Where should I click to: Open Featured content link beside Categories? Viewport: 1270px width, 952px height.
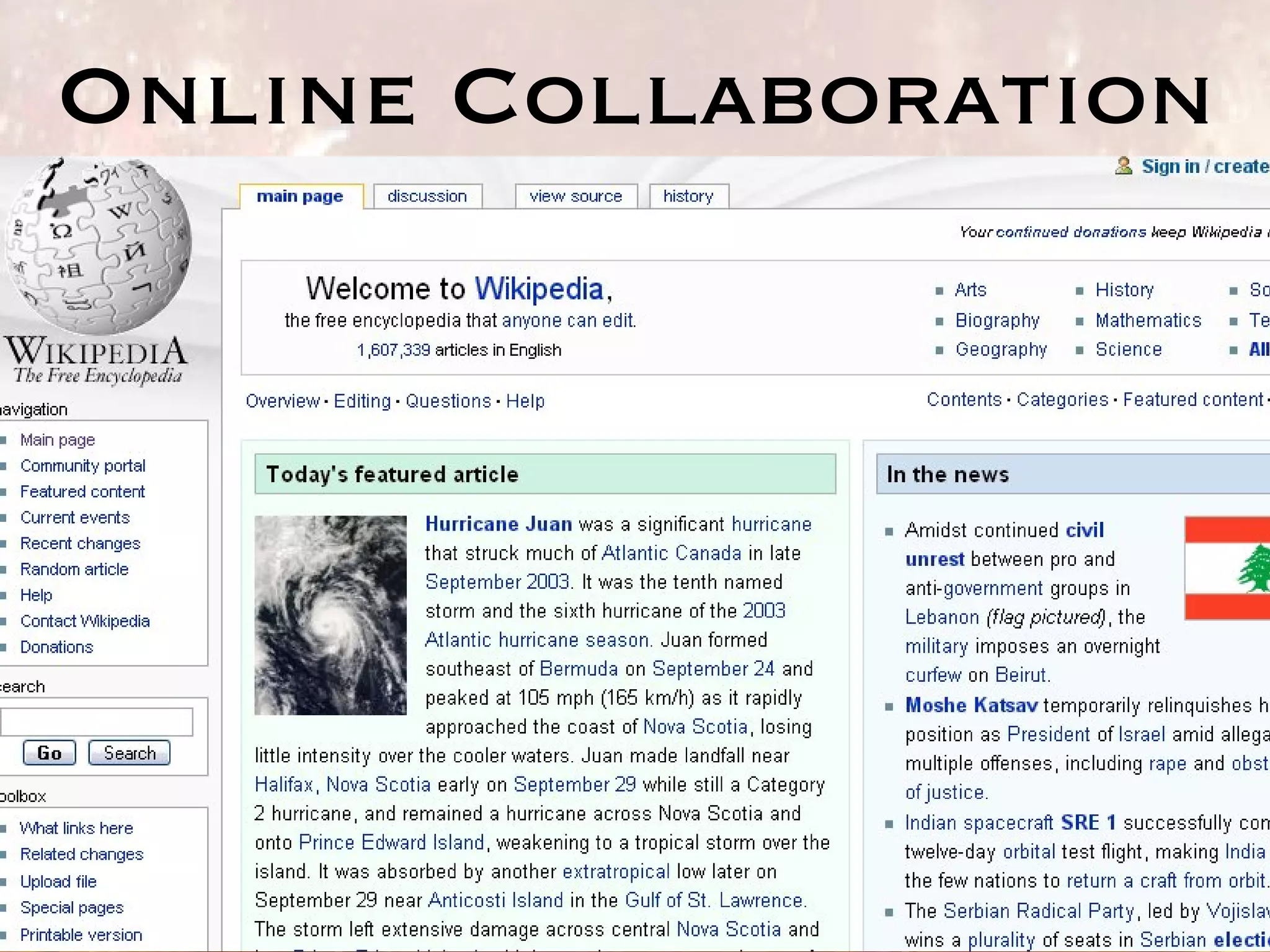1193,400
